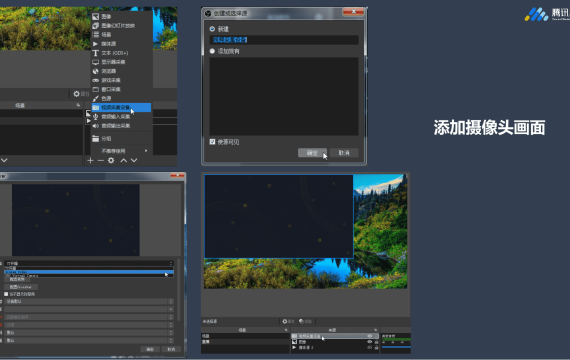570x360 pixels.
Task: Open Properties gear in bottom-right OBS window
Action: click(x=285, y=321)
